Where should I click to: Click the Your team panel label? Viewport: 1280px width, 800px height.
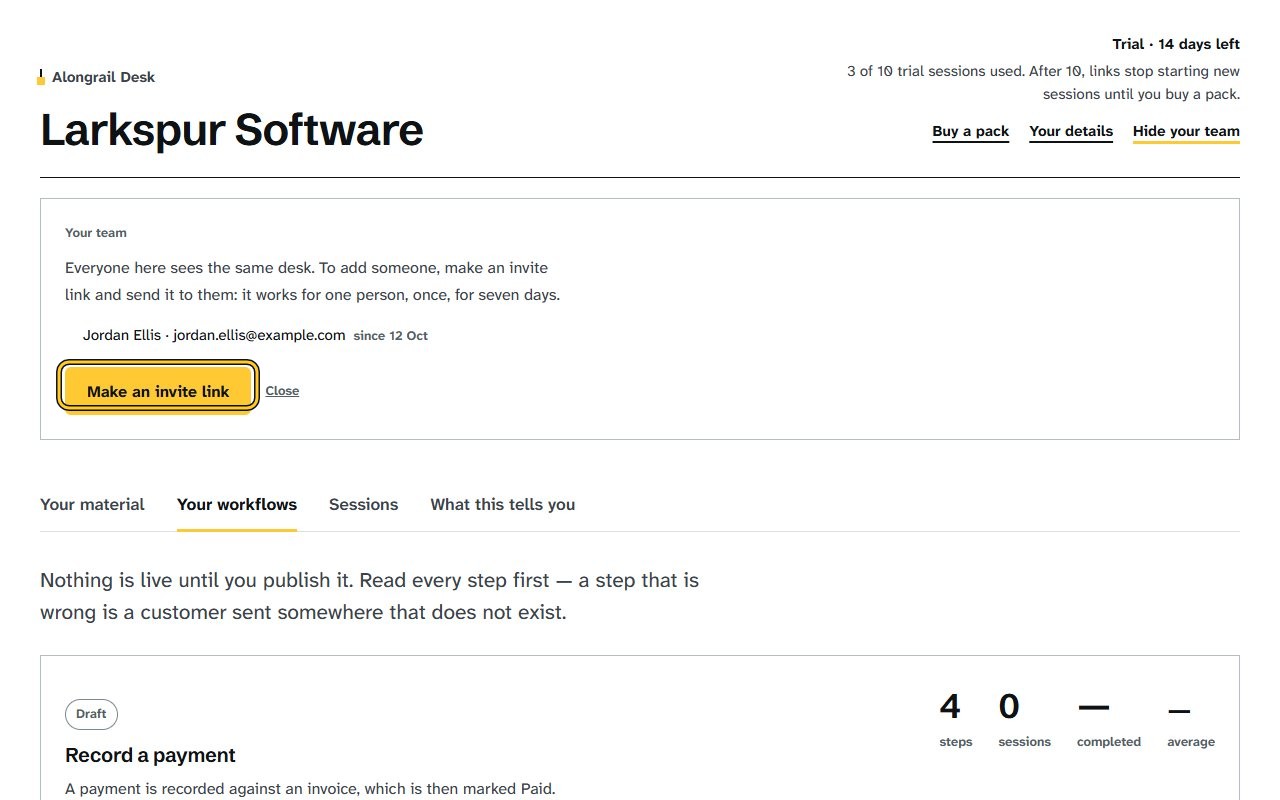(x=96, y=233)
